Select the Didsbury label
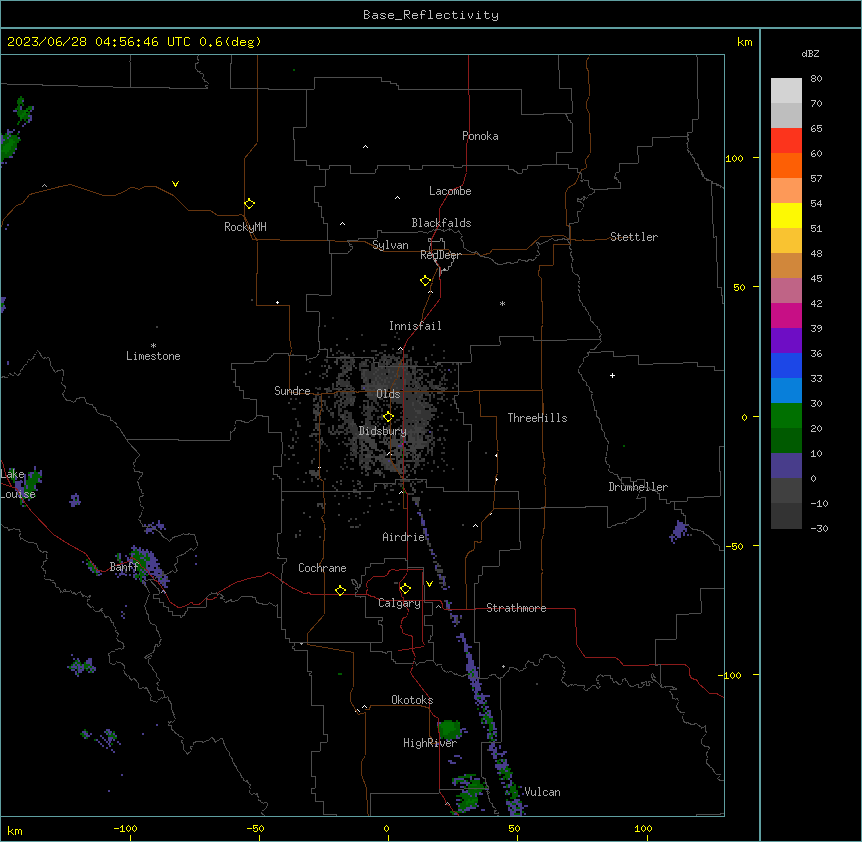 (383, 431)
